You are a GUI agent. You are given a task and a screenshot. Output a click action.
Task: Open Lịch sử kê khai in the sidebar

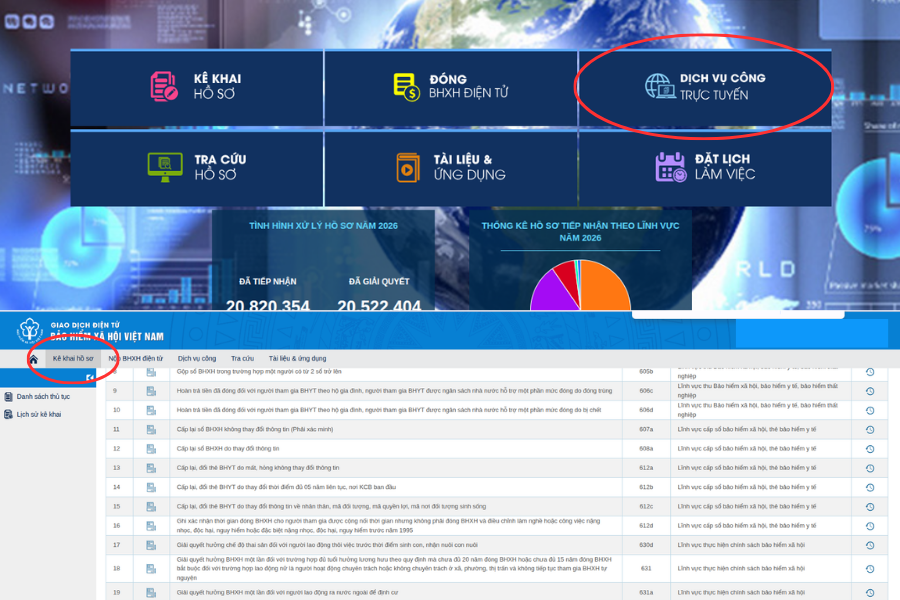click(33, 415)
